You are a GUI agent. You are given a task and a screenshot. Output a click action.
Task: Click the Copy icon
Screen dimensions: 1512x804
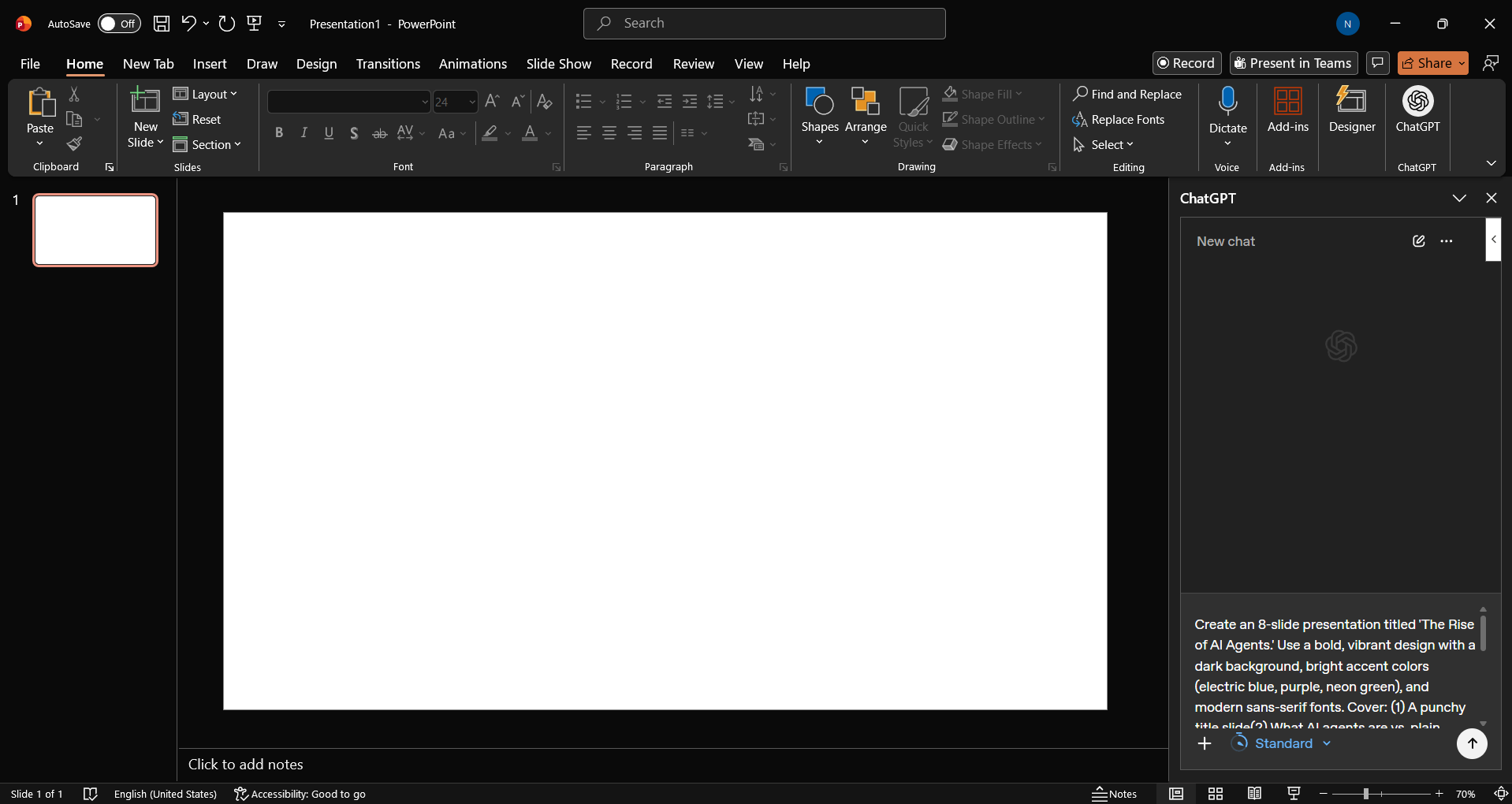74,119
